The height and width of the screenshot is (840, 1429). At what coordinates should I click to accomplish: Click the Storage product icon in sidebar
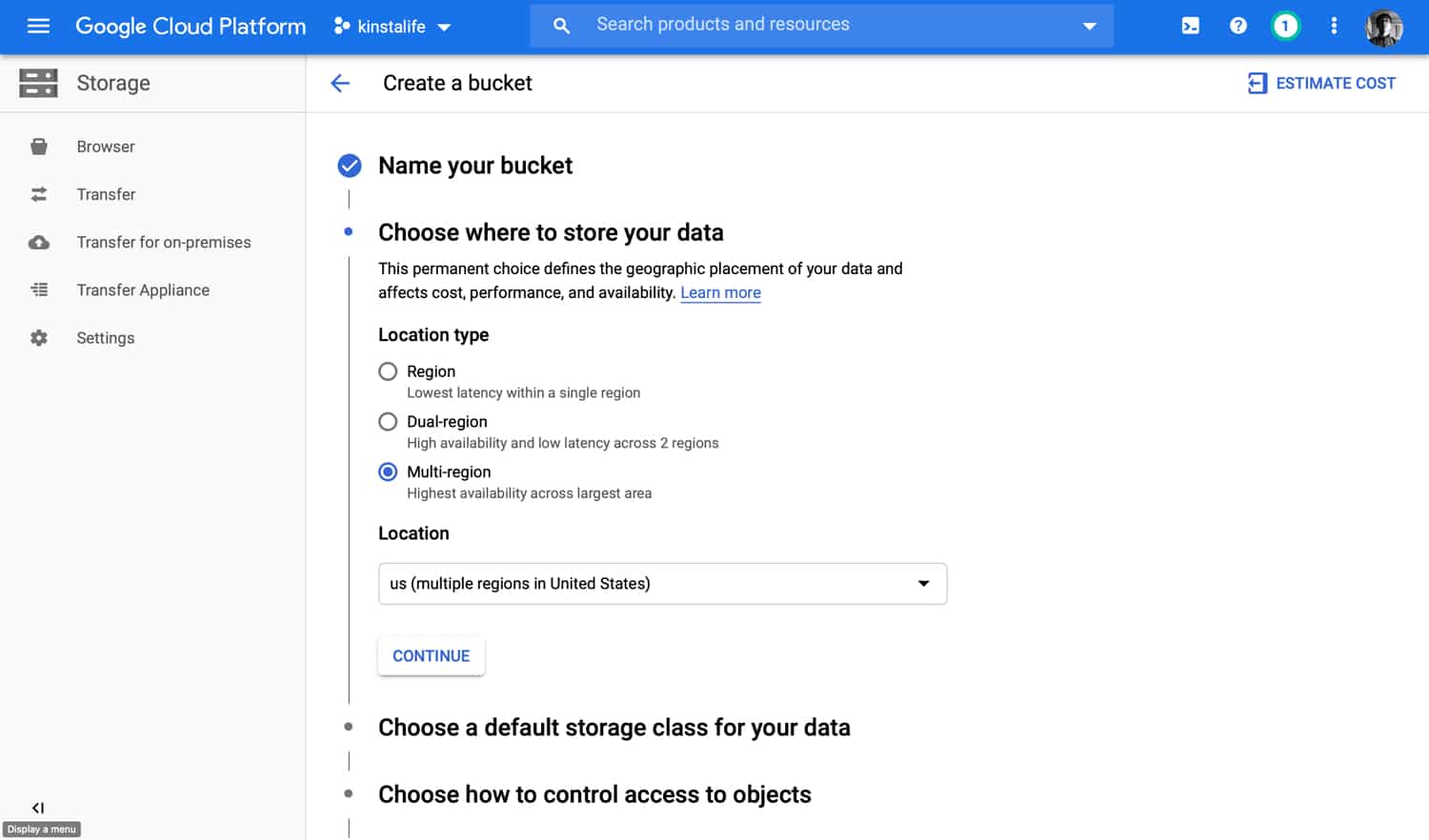tap(38, 83)
